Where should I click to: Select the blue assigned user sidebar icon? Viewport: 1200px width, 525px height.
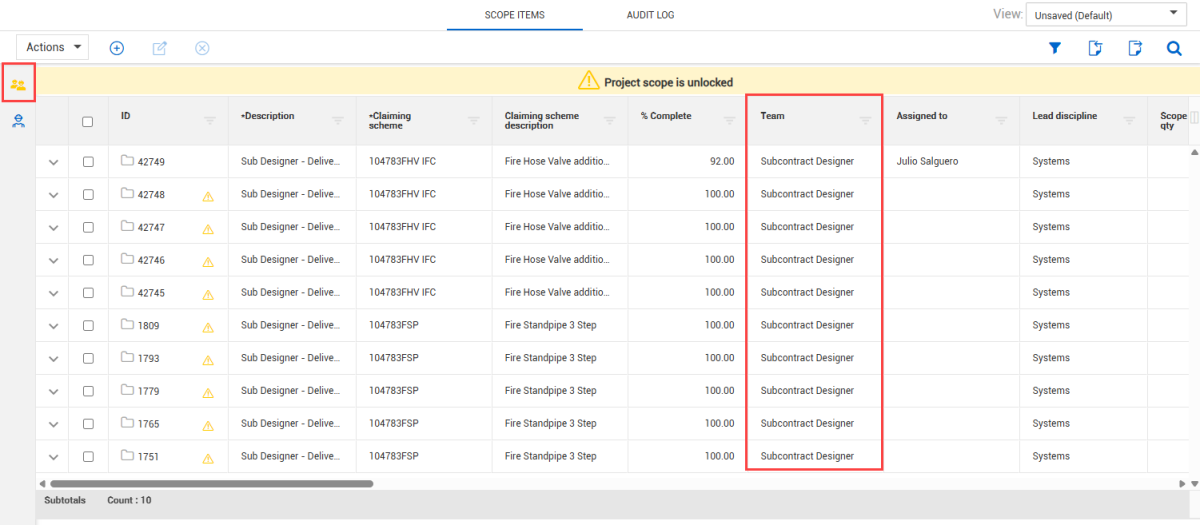coord(18,121)
